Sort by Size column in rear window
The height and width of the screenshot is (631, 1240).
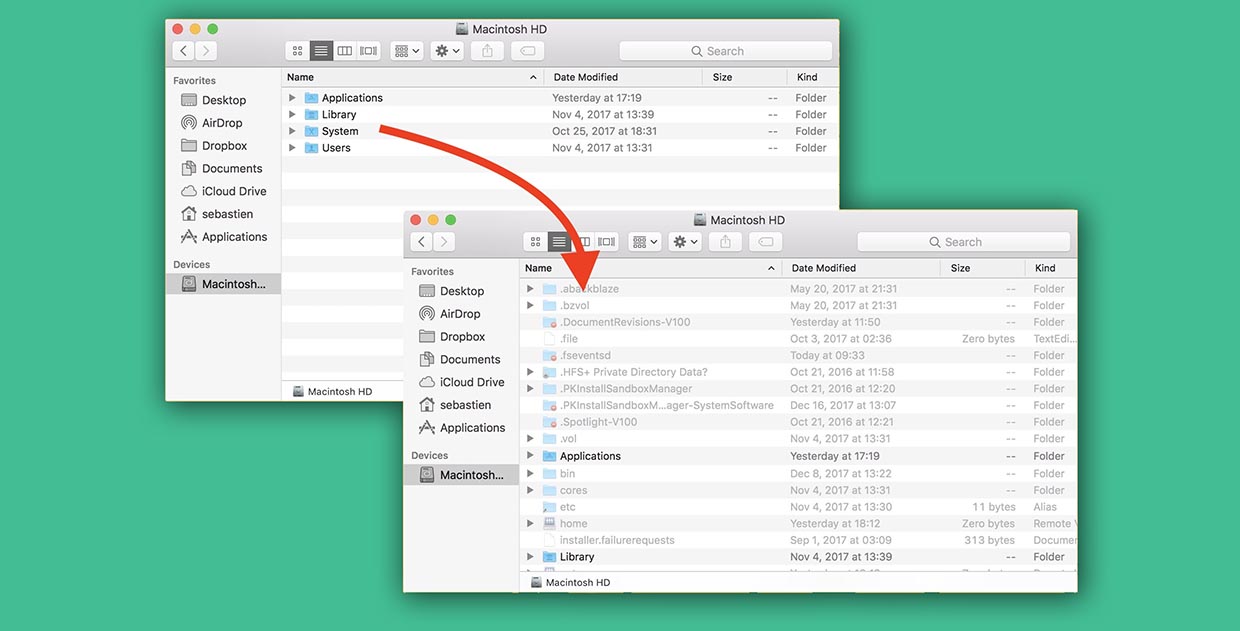746,77
